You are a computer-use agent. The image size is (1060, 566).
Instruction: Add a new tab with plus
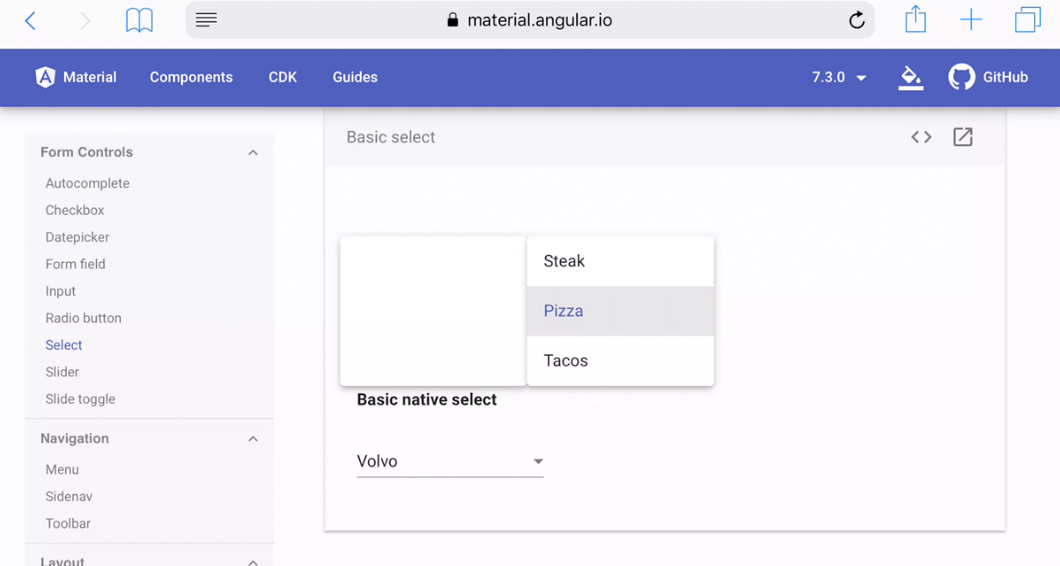coord(971,20)
